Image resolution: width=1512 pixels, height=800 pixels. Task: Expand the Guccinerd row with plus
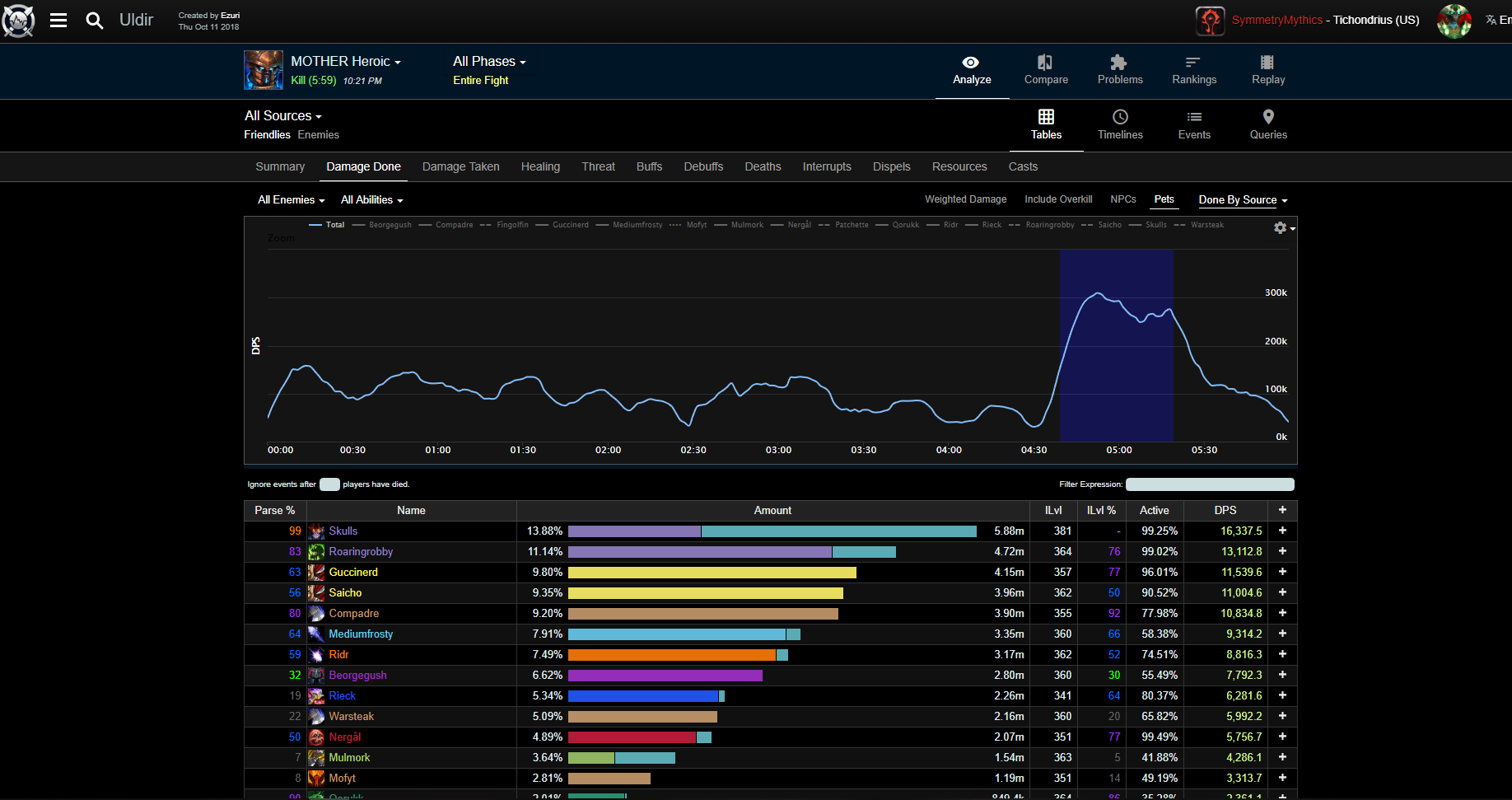(1282, 573)
